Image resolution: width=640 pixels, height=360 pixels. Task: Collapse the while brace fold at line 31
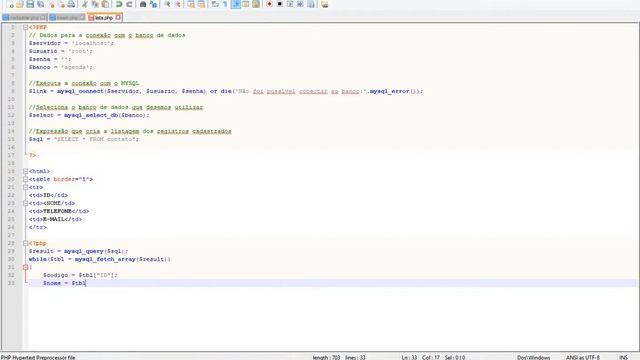tap(25, 267)
